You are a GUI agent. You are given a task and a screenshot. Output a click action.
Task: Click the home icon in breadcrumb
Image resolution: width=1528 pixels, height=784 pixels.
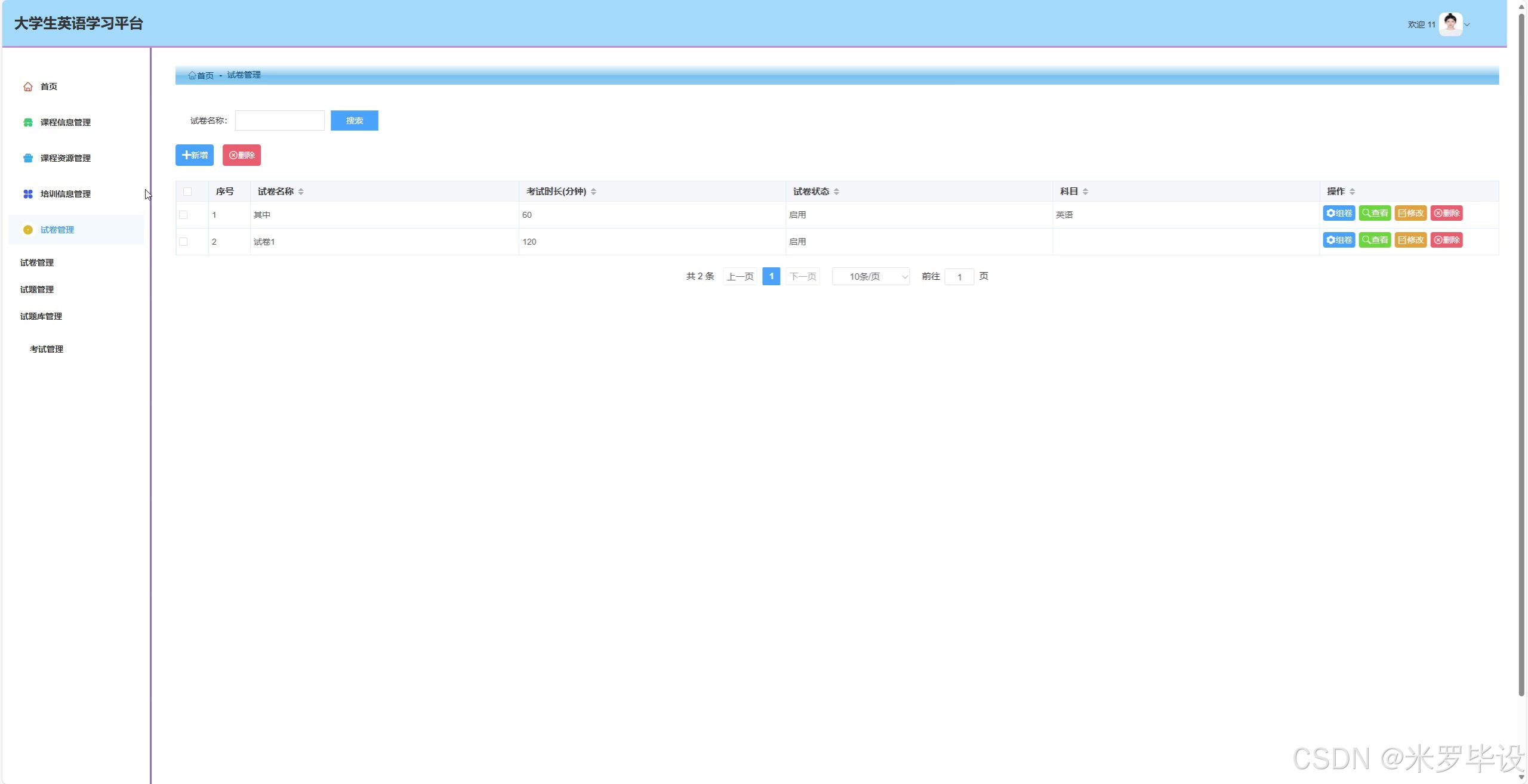pyautogui.click(x=192, y=75)
